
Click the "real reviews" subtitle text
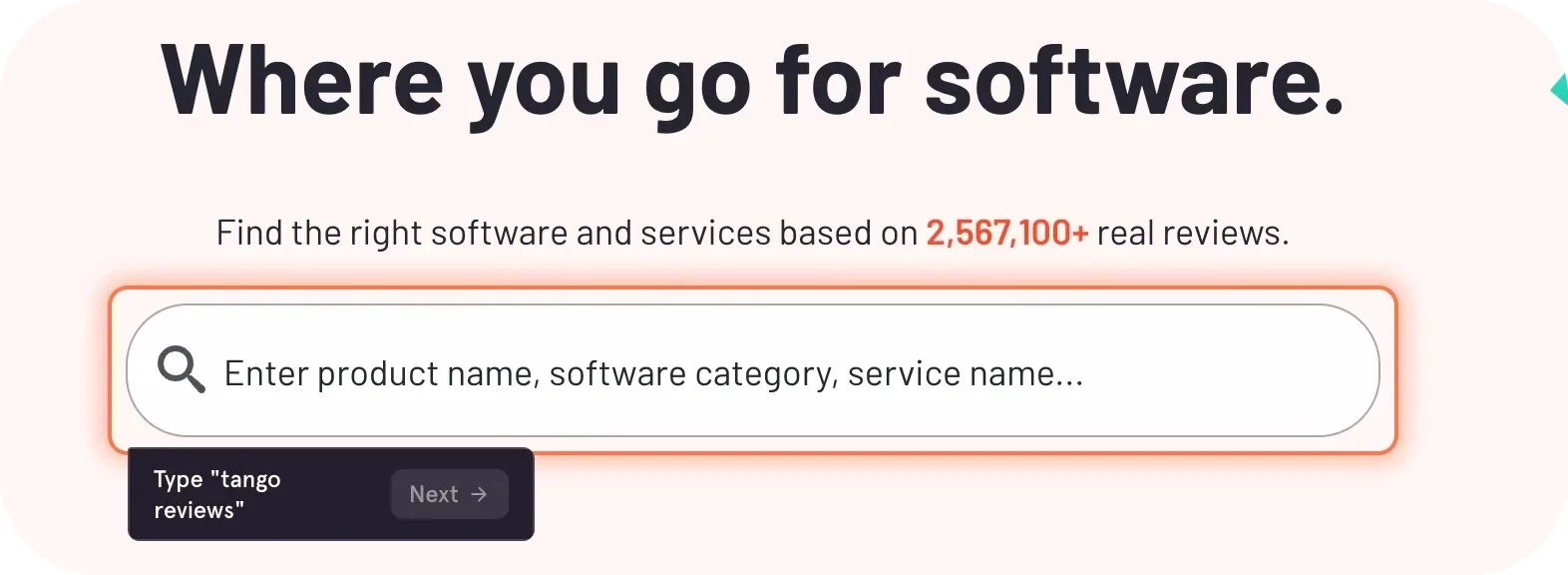[x=1190, y=232]
